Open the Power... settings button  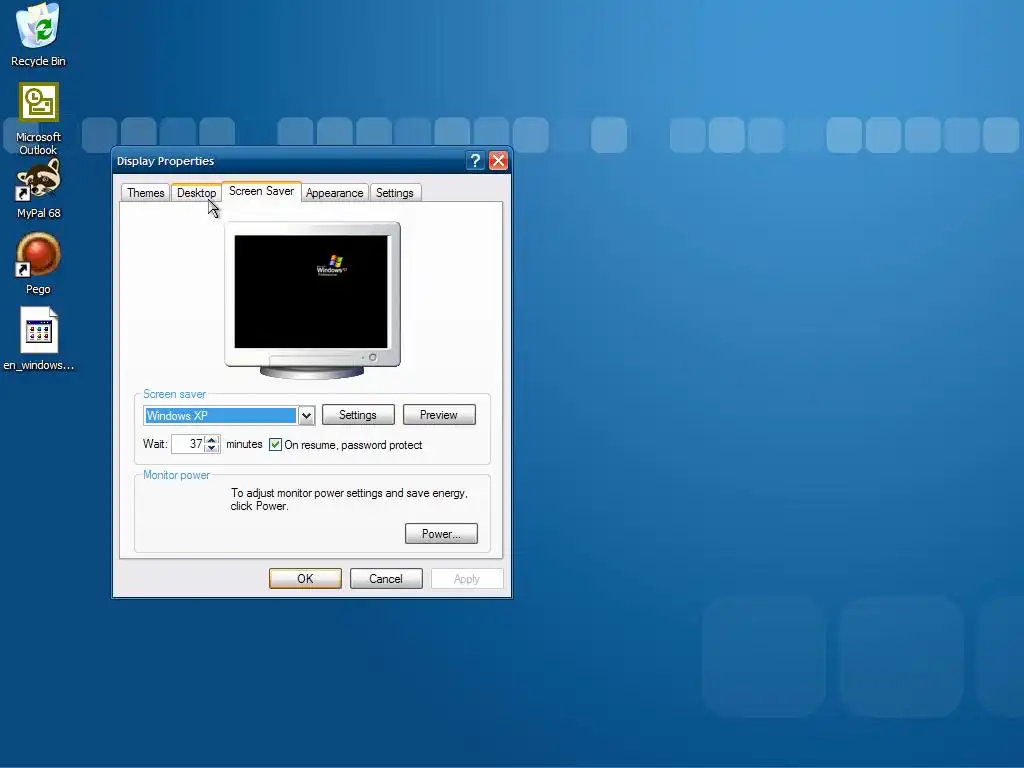pyautogui.click(x=441, y=534)
